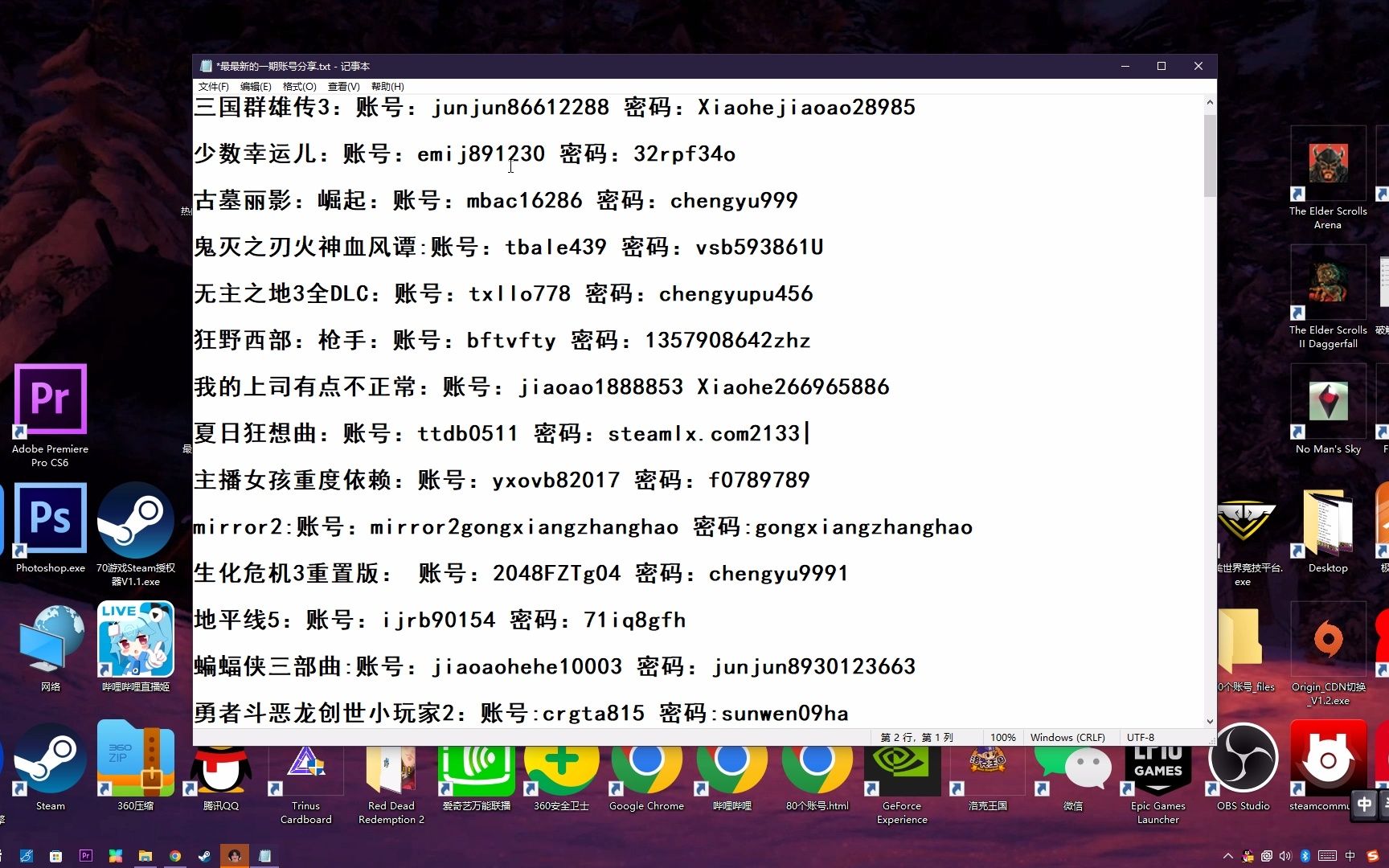Click the Steam taskbar icon
Screen dimensions: 1389x868
pos(204,856)
